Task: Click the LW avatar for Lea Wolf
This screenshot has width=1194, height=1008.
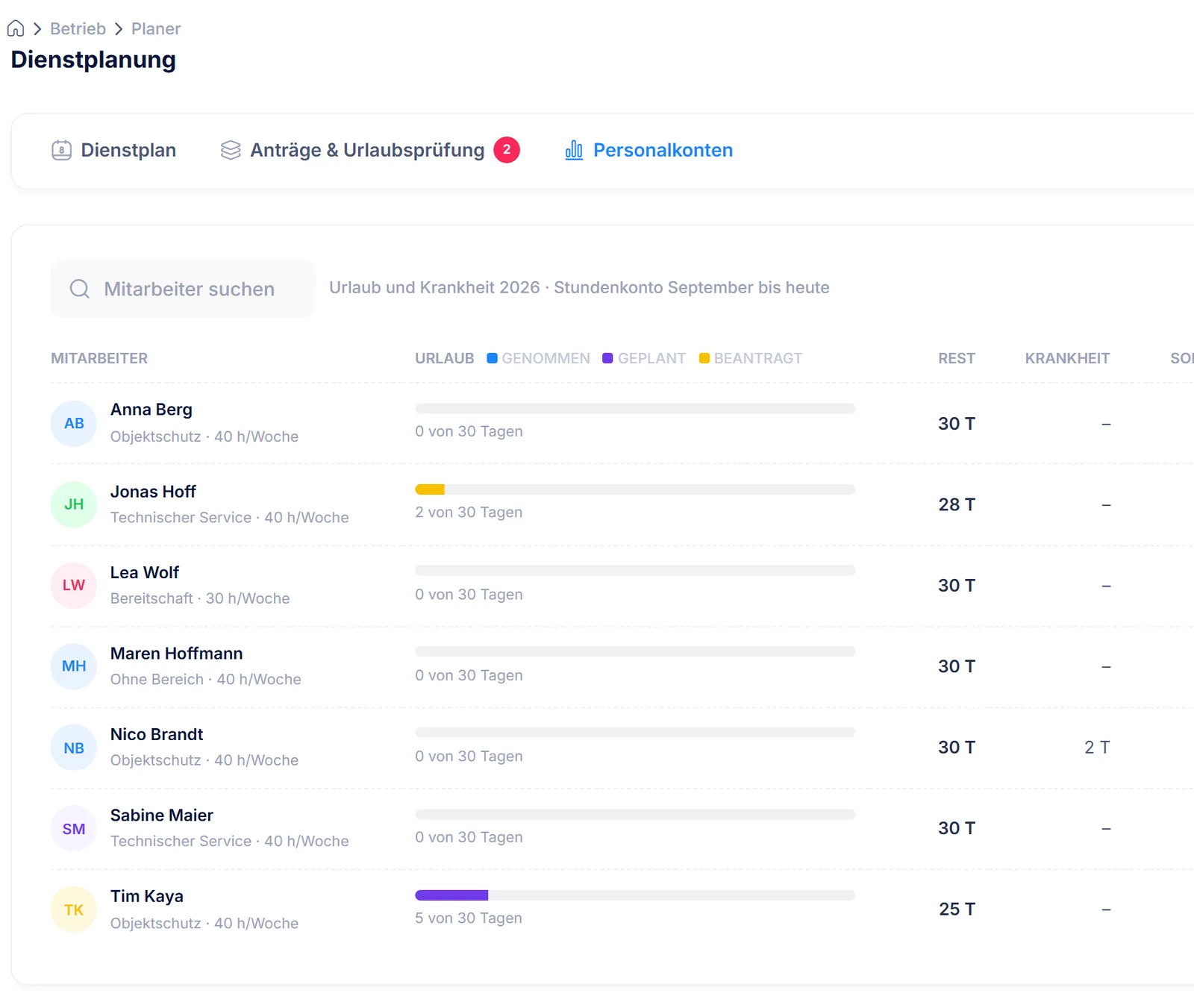Action: click(74, 586)
